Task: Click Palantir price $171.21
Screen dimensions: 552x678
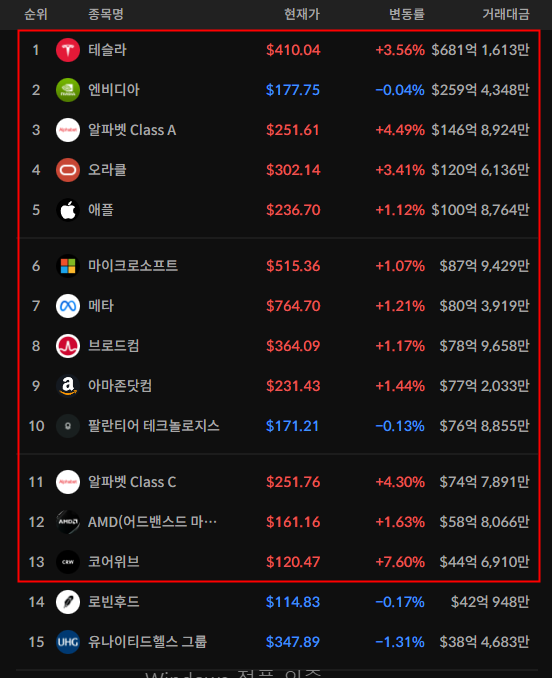Action: click(292, 426)
